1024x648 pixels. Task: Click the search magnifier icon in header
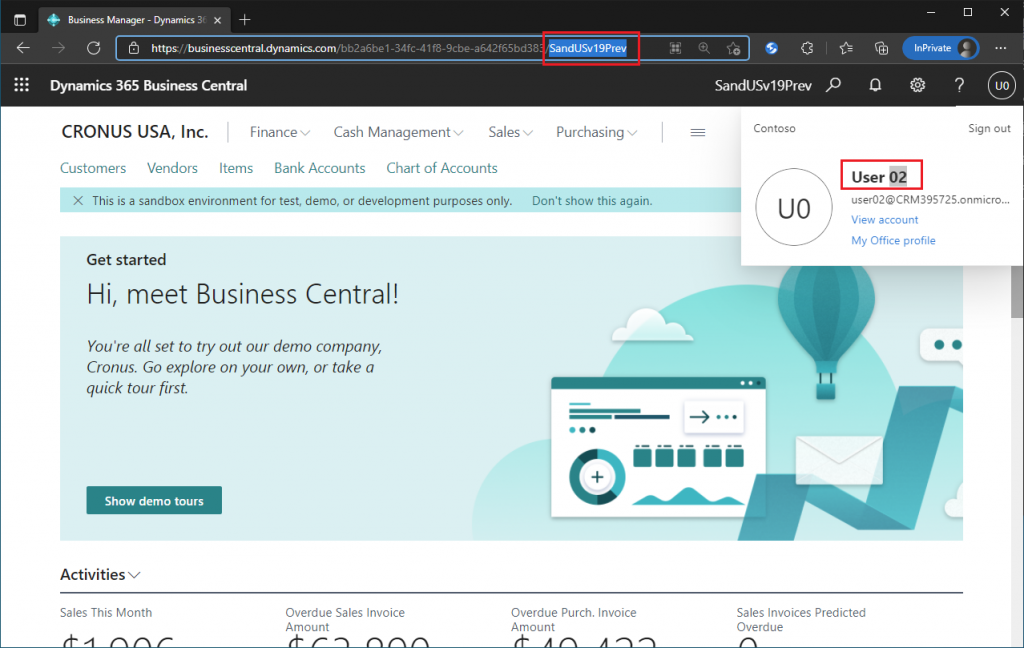(x=833, y=85)
